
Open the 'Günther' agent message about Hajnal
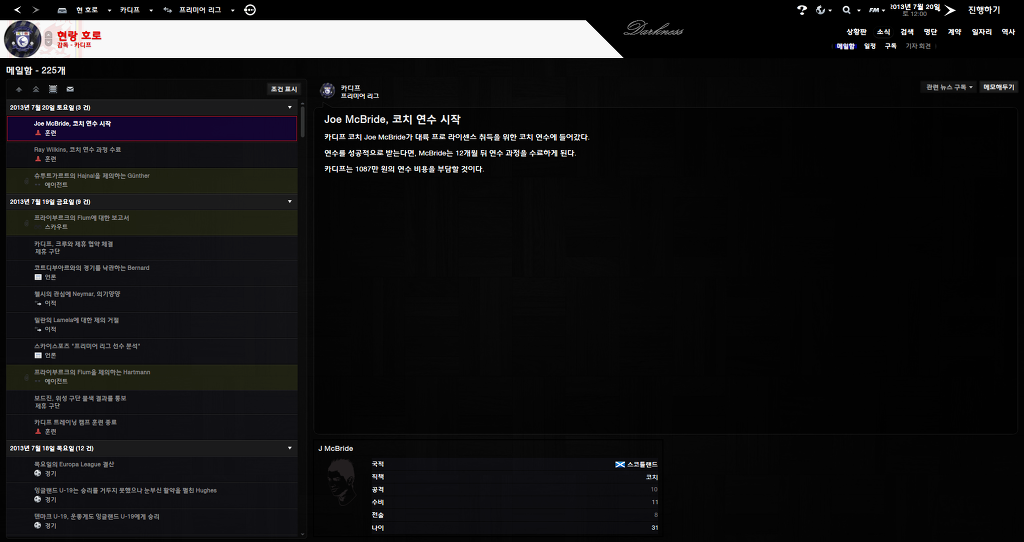click(x=152, y=180)
